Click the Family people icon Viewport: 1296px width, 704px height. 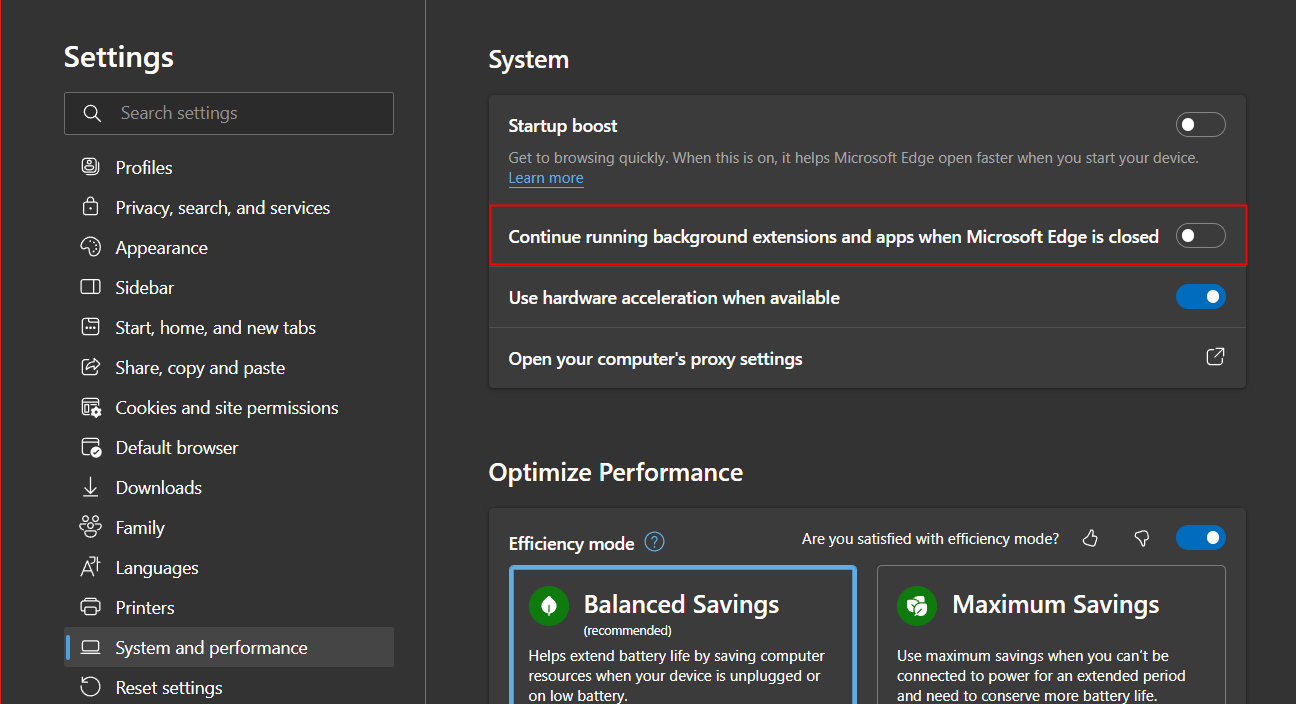91,527
